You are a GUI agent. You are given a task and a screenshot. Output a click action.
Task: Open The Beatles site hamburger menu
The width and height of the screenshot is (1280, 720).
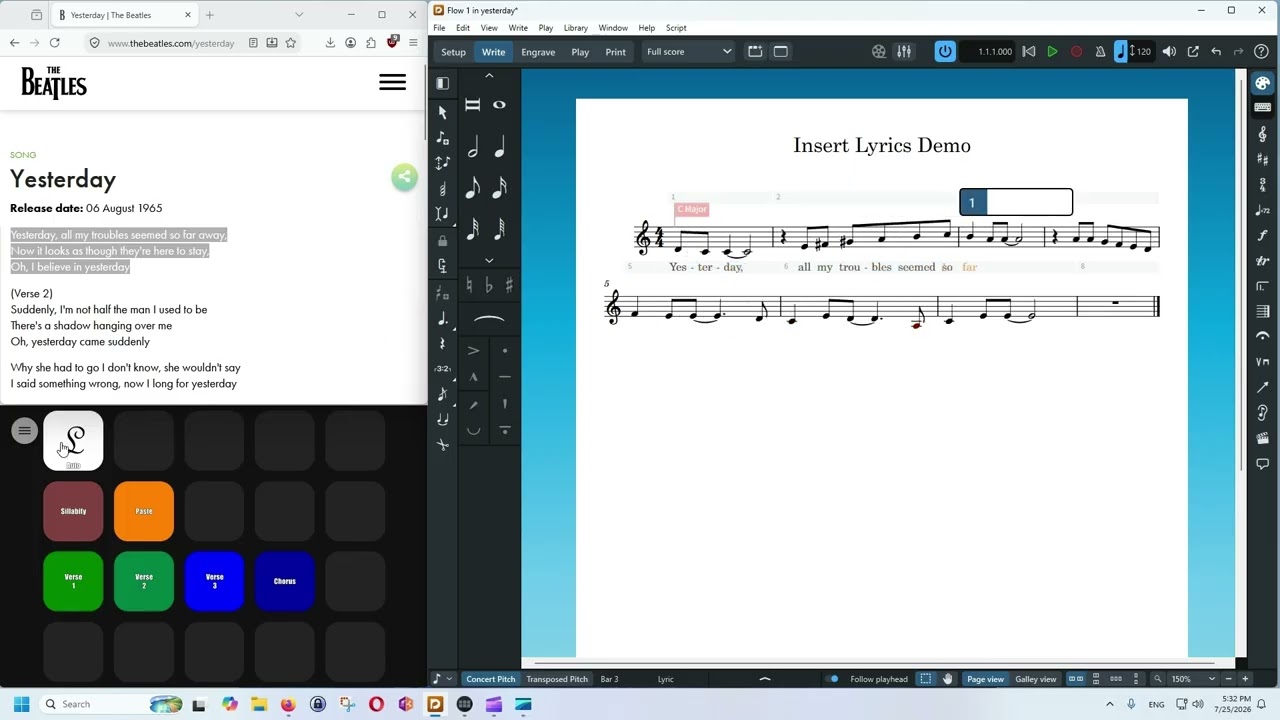pyautogui.click(x=393, y=83)
